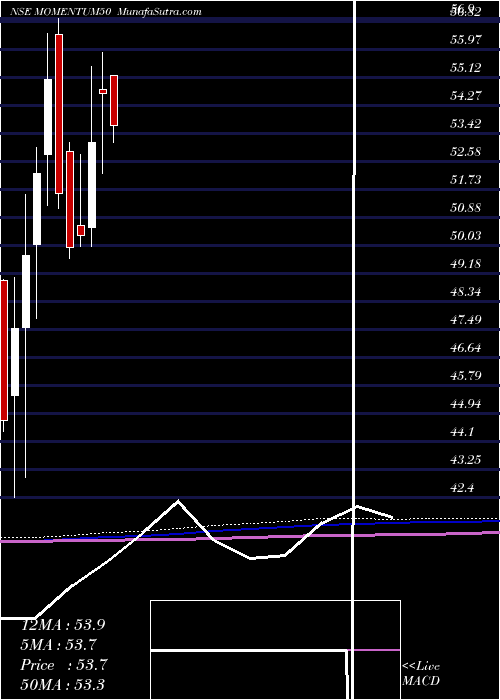The width and height of the screenshot is (500, 700).
Task: Click the 50MA : 53.3 readout
Action: (63, 685)
